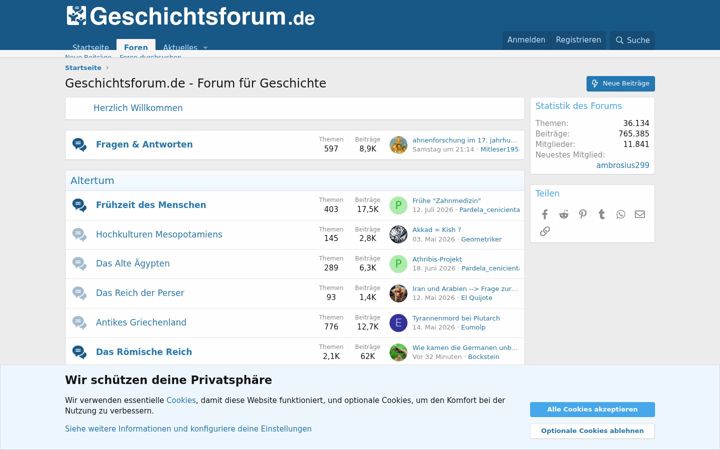
Task: Open Antikes Griechenland forum
Action: (x=141, y=322)
